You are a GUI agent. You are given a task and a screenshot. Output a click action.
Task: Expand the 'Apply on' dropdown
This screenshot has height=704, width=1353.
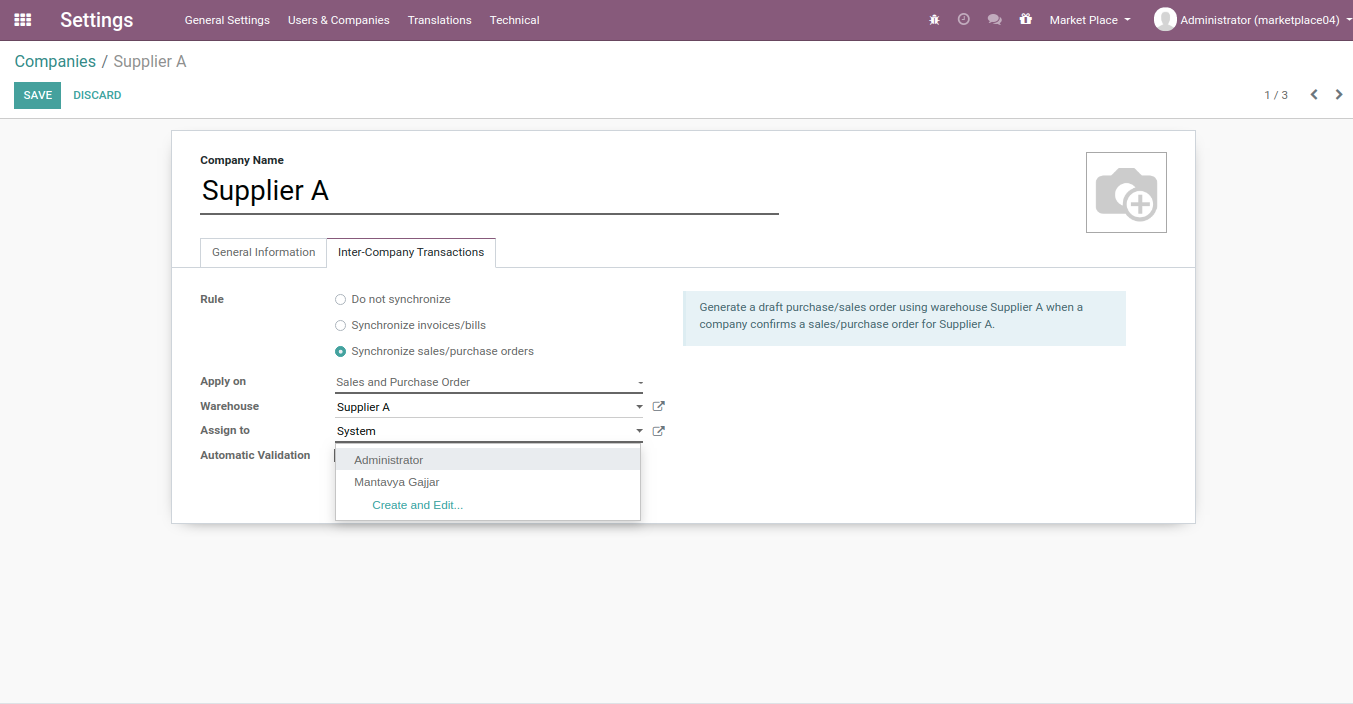point(488,382)
